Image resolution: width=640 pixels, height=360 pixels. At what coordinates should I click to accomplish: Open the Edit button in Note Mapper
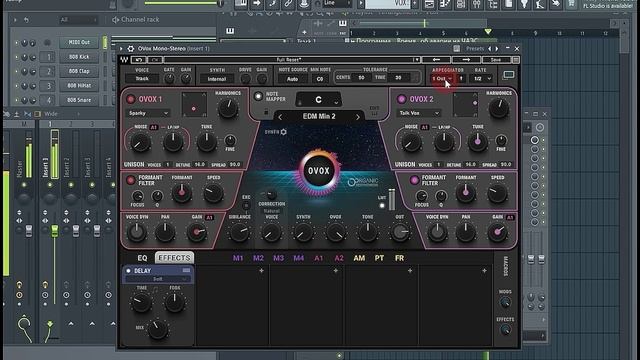click(374, 111)
